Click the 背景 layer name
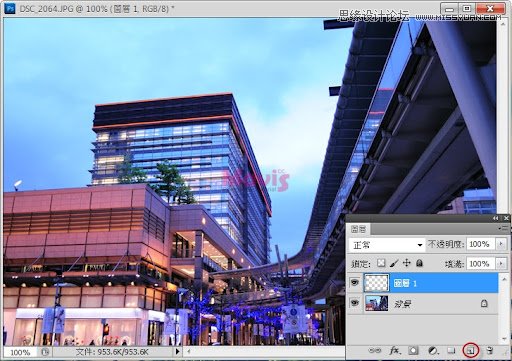 tap(403, 304)
